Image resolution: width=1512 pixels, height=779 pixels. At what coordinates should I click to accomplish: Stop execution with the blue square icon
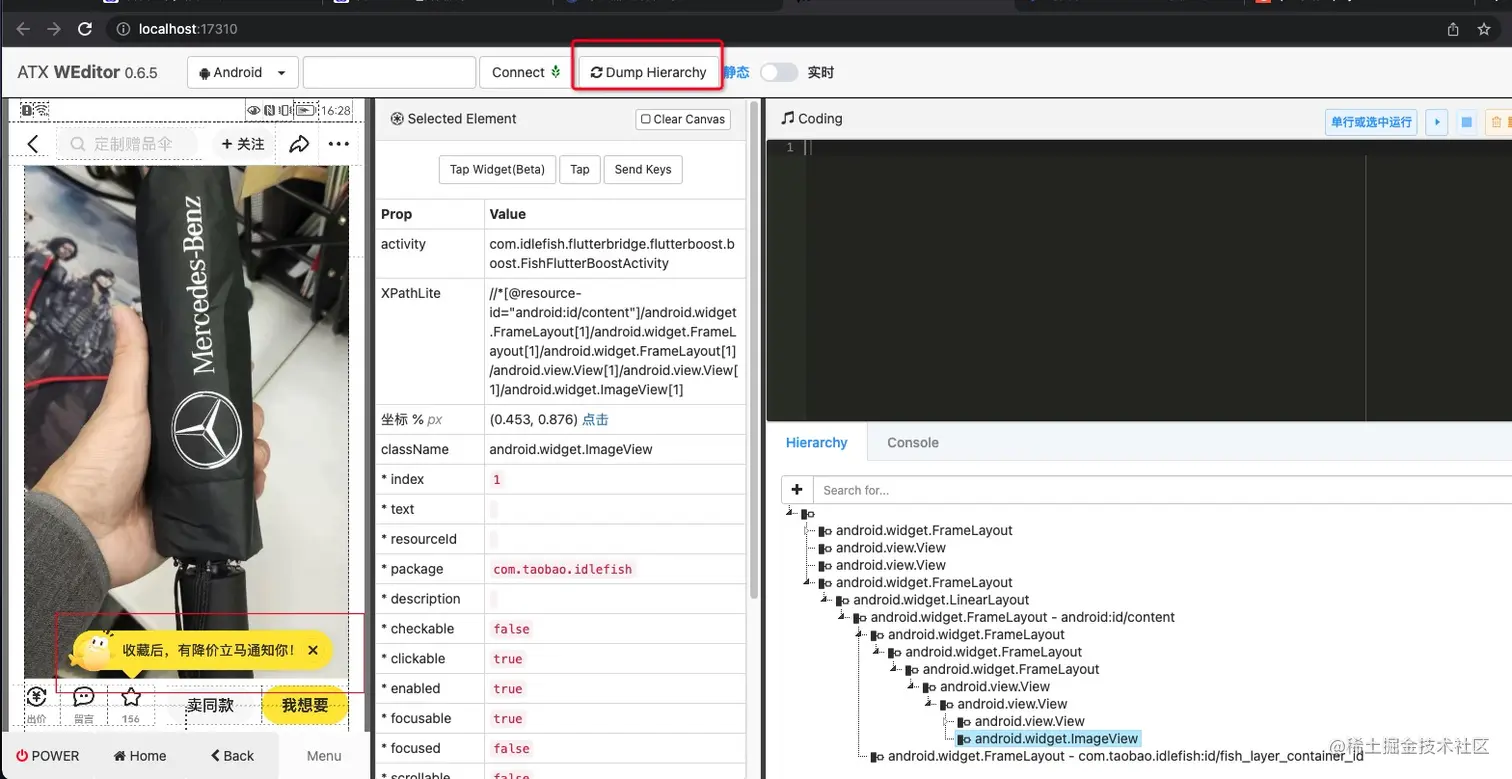click(x=1467, y=122)
